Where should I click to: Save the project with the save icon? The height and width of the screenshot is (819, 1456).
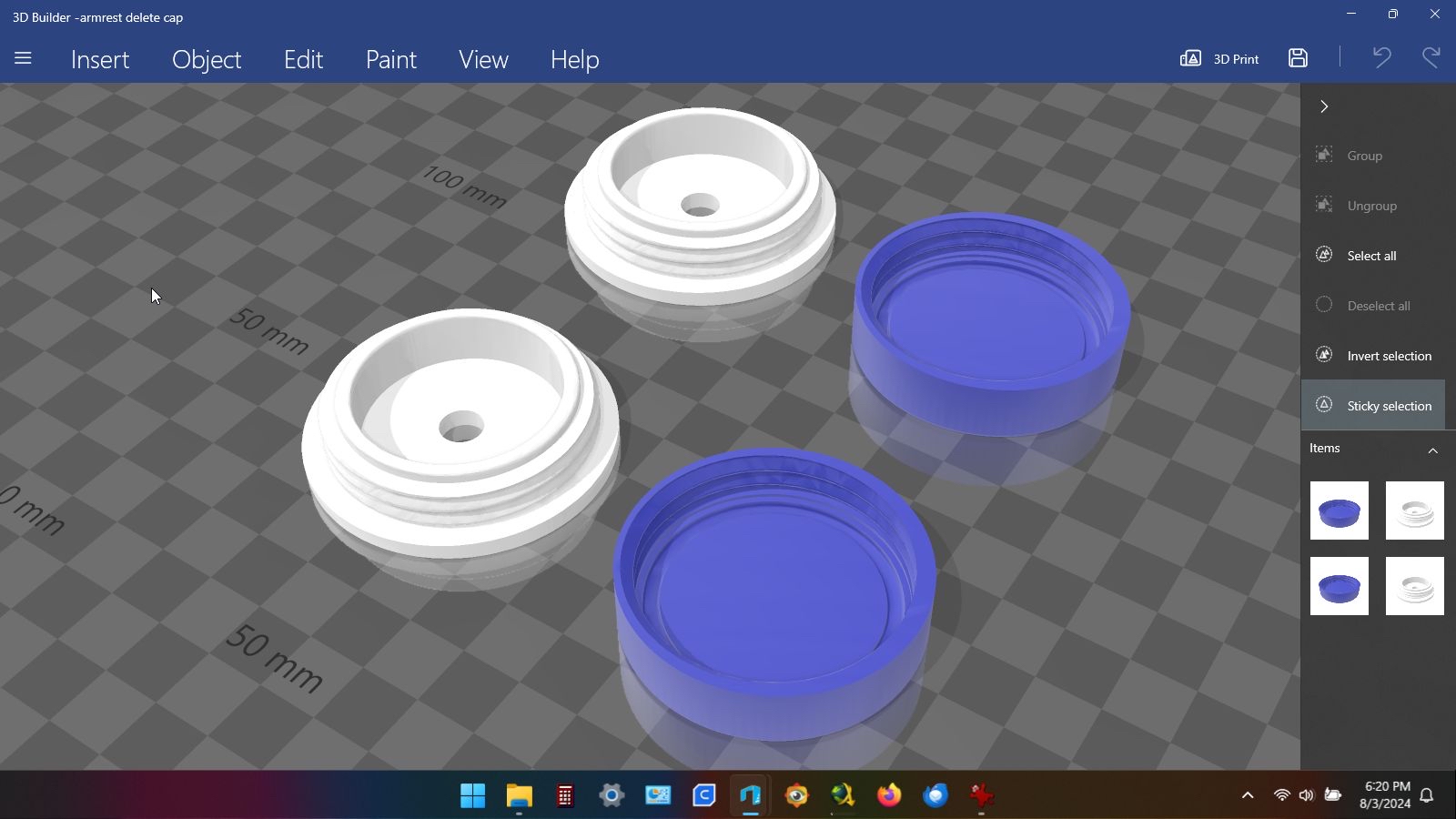point(1298,57)
